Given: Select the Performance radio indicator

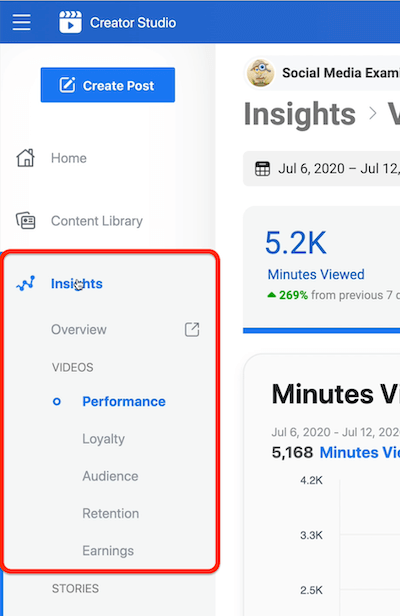Looking at the screenshot, I should (57, 402).
